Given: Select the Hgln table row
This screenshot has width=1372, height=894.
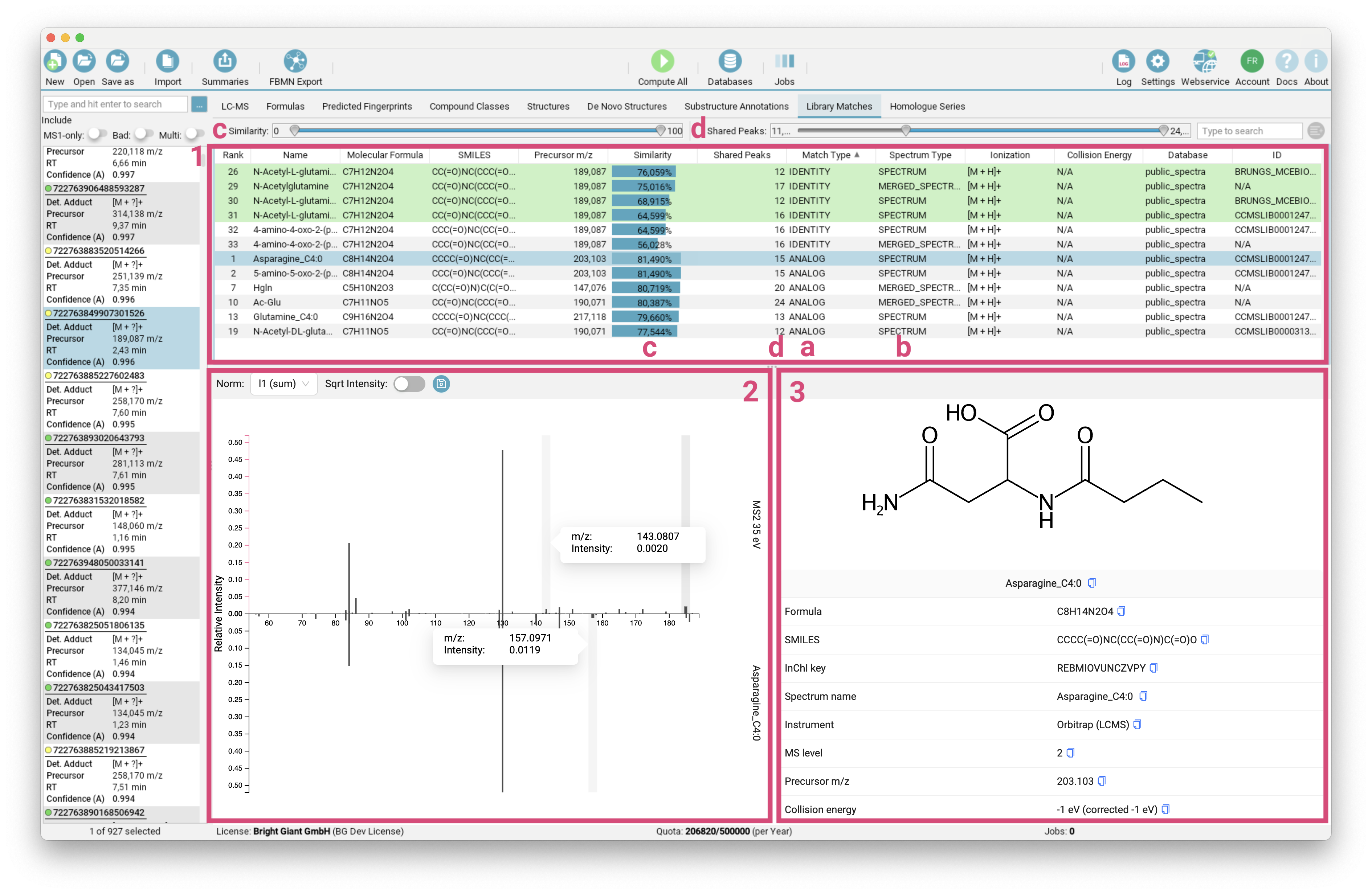Looking at the screenshot, I should click(x=767, y=288).
